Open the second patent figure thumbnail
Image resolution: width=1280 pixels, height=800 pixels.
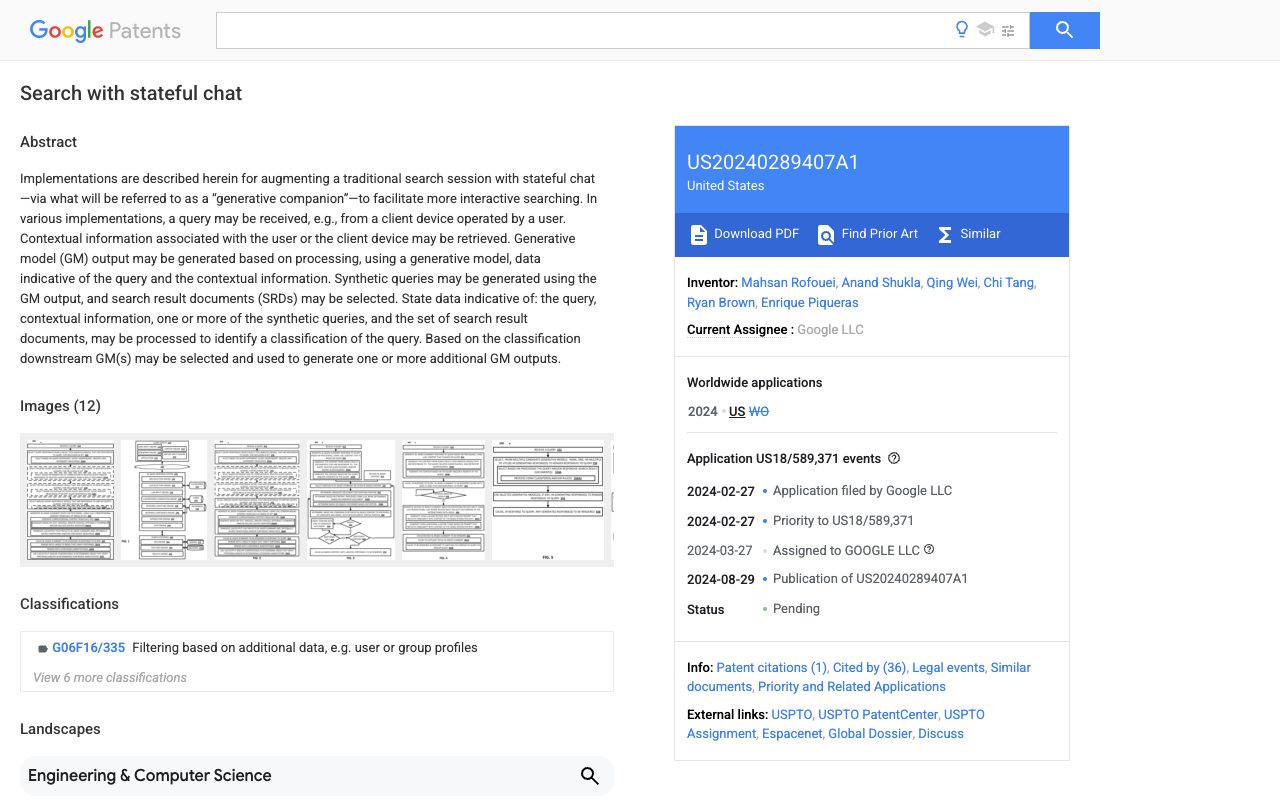(164, 500)
